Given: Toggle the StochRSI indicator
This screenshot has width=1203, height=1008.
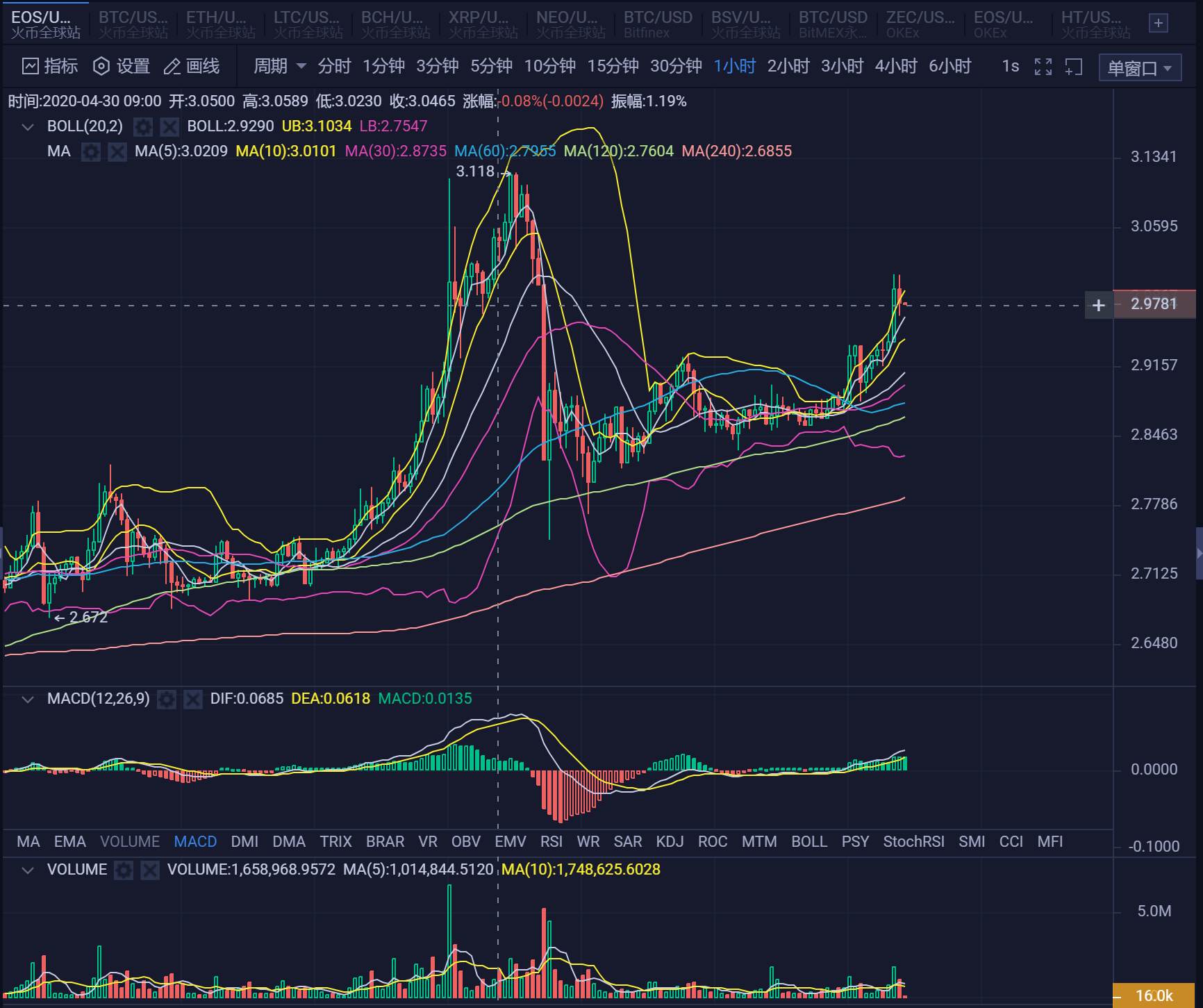Looking at the screenshot, I should [913, 841].
